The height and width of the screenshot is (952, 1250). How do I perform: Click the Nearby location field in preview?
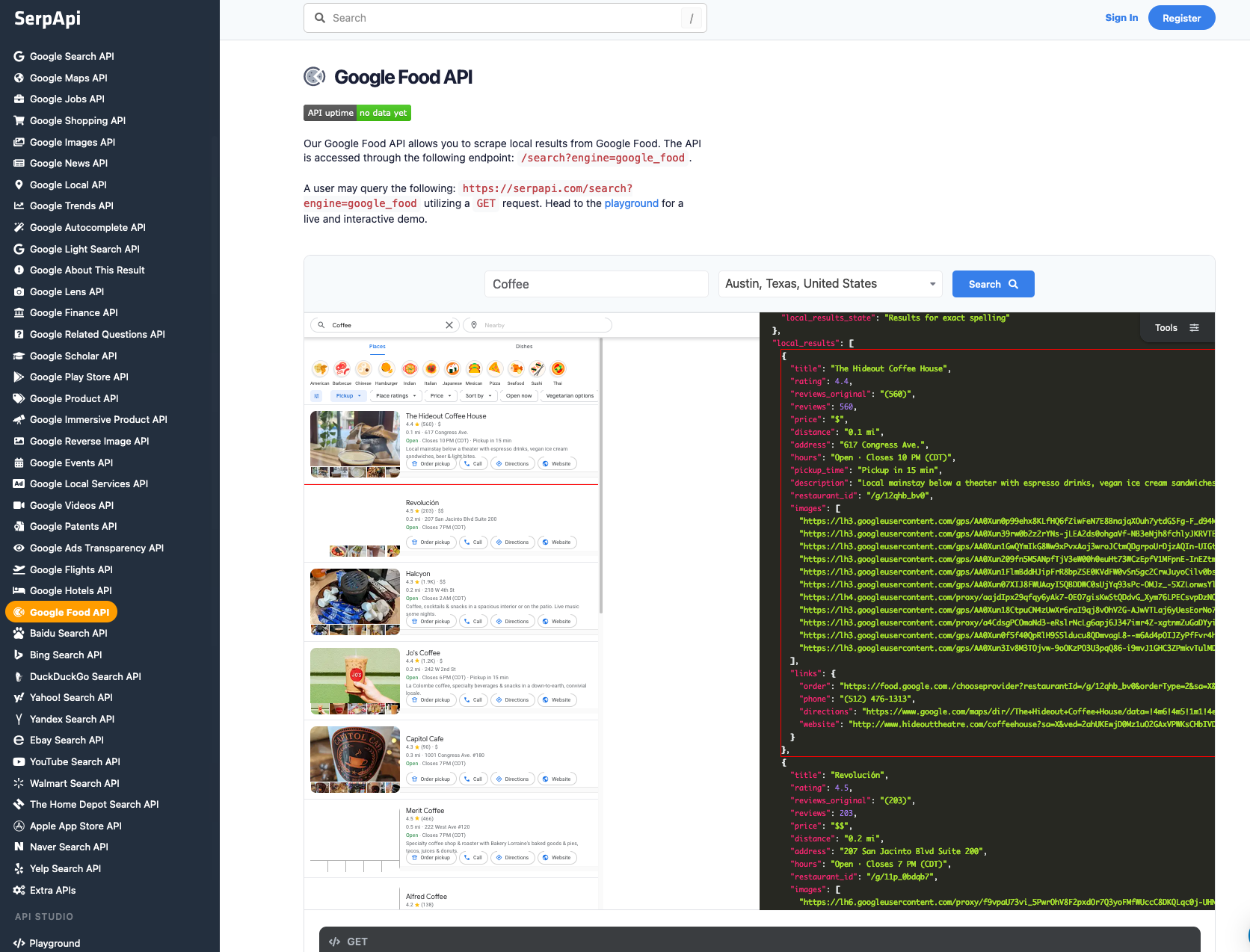coord(538,325)
